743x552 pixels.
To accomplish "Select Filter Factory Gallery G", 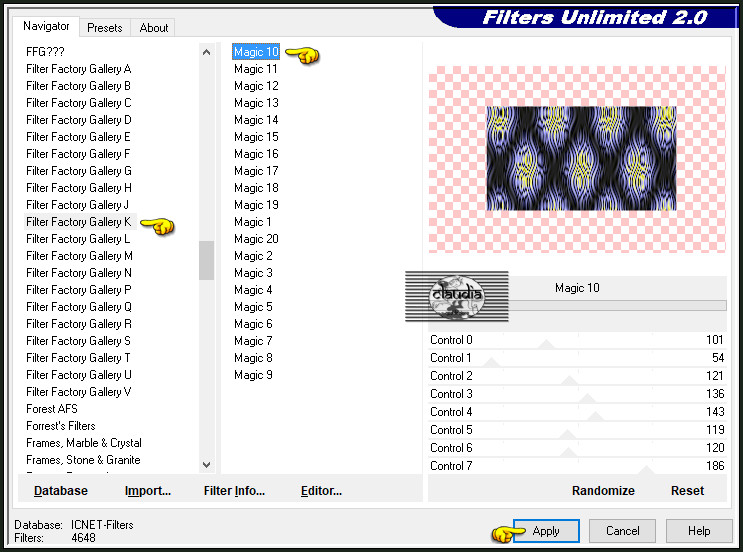I will coord(79,171).
